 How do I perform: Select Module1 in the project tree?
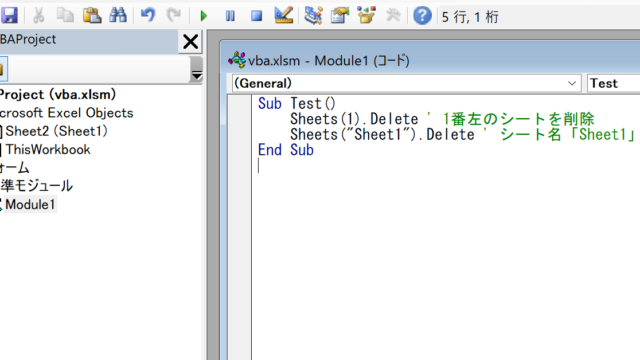[30, 204]
